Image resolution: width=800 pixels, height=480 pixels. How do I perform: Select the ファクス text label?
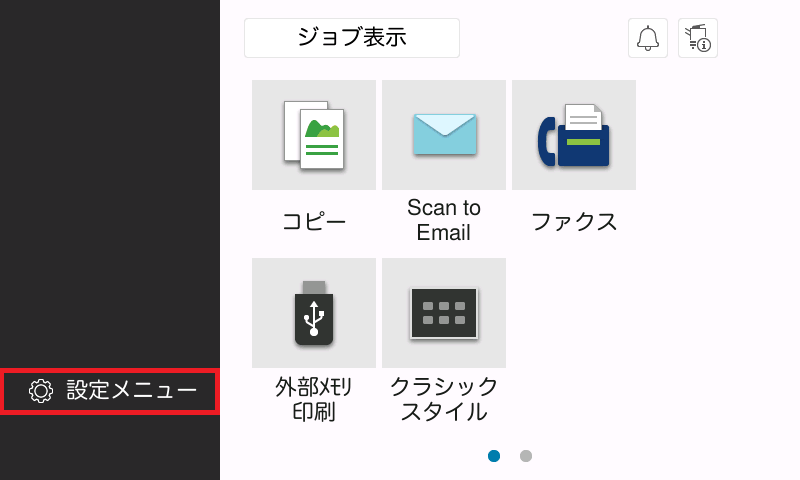coord(574,221)
